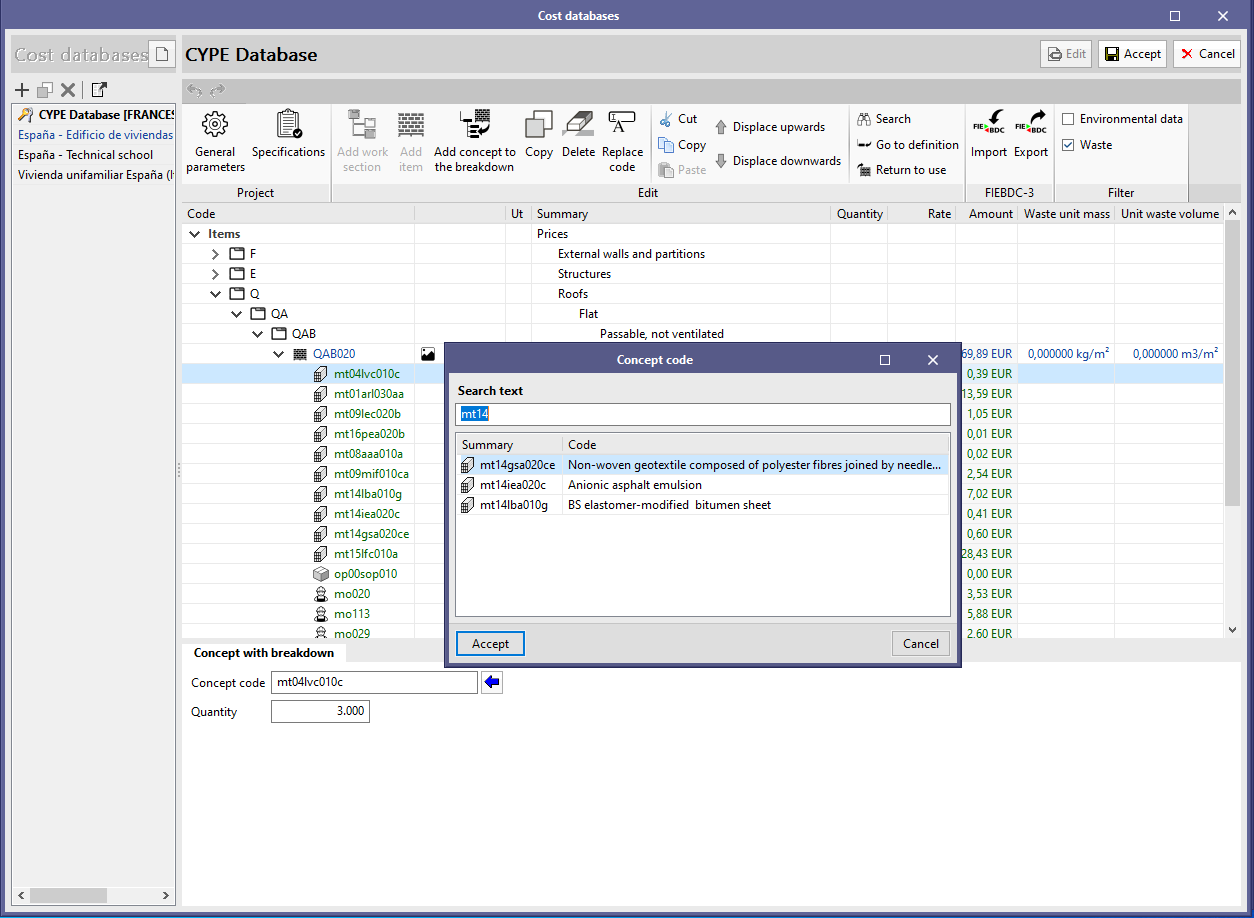Accept the selected concept code

pos(490,644)
